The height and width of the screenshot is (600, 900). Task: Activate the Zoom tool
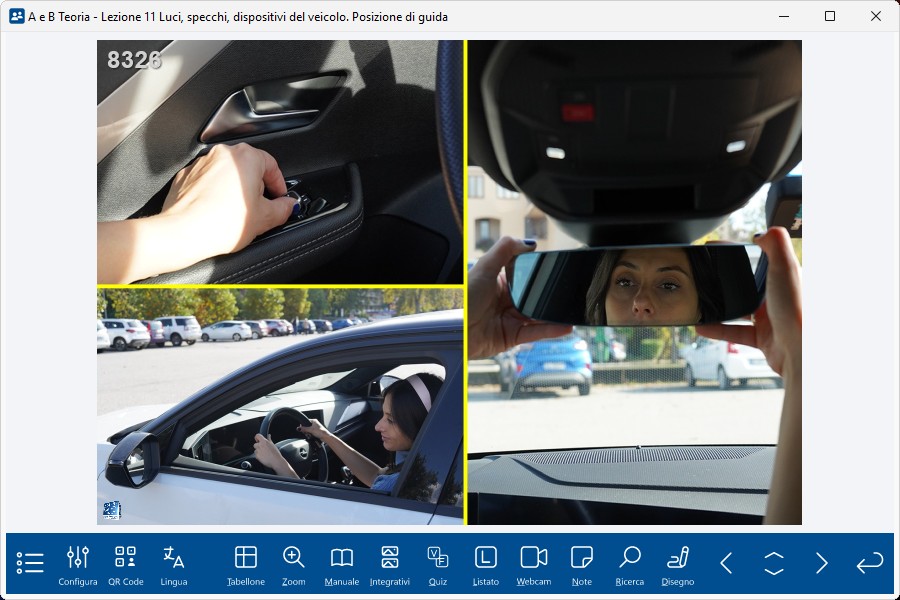[x=294, y=565]
